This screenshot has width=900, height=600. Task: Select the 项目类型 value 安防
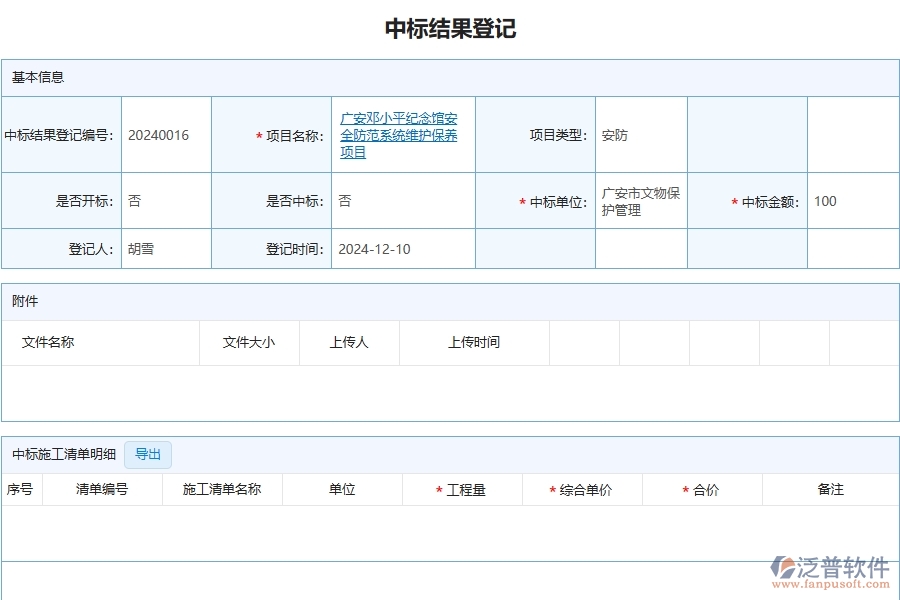coord(614,135)
